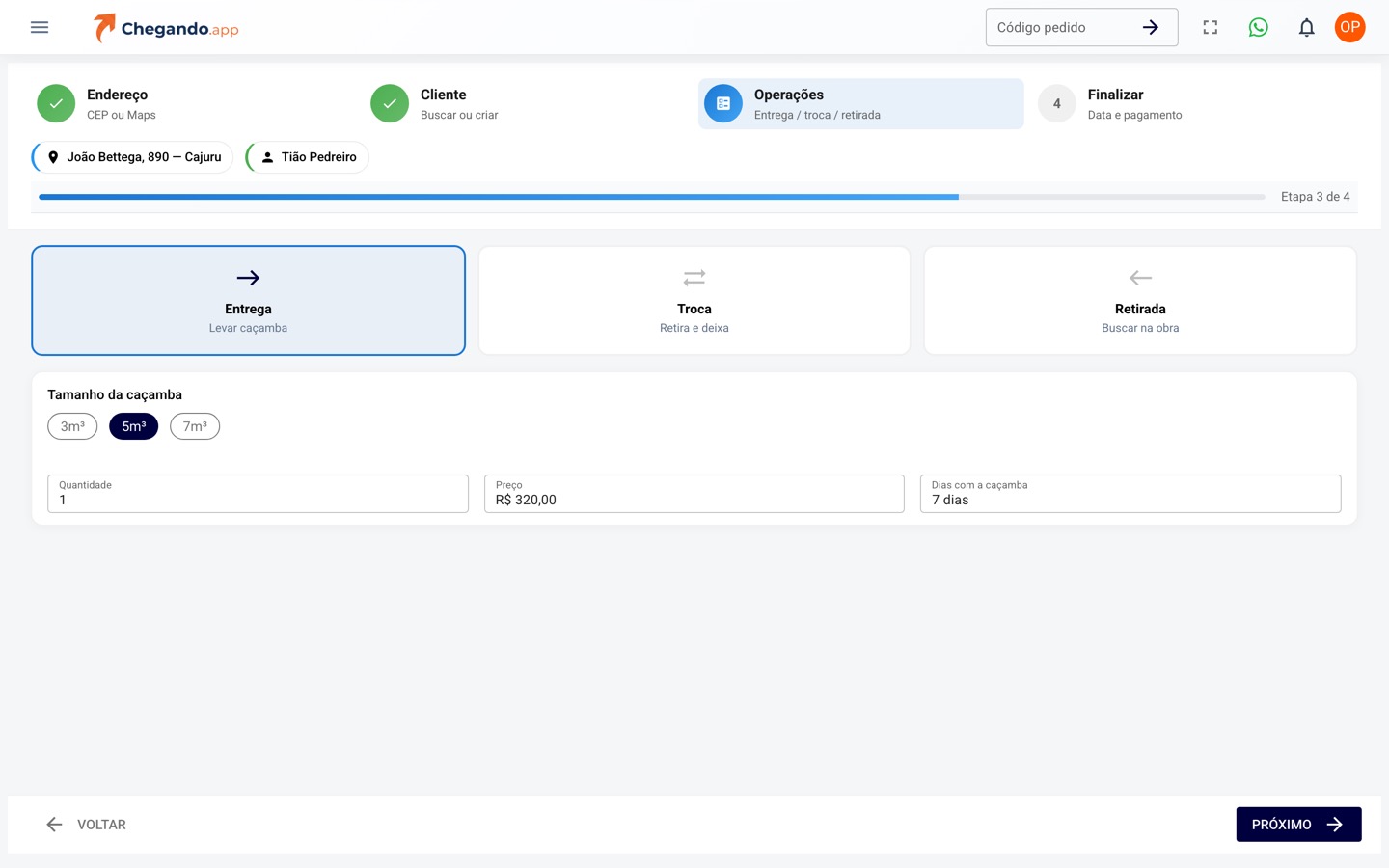Open notifications bell

point(1307,27)
